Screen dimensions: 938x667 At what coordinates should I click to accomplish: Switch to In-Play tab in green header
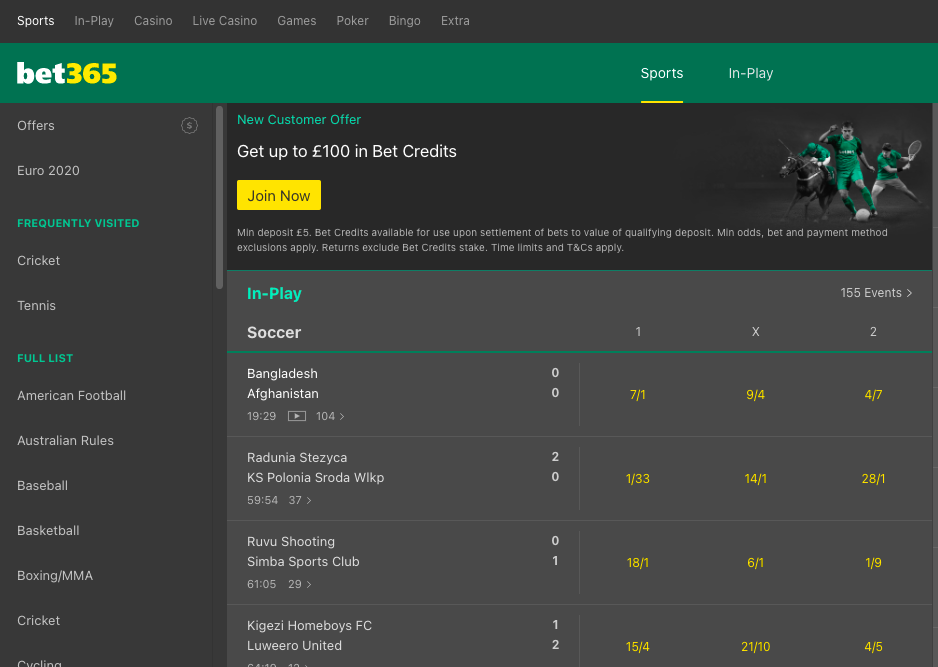751,74
